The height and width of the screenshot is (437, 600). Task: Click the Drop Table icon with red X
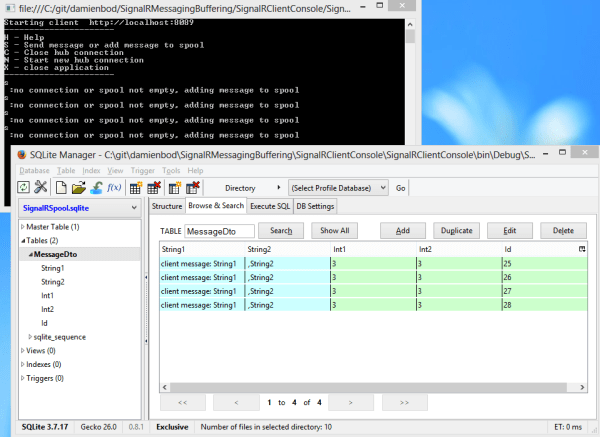pos(154,188)
